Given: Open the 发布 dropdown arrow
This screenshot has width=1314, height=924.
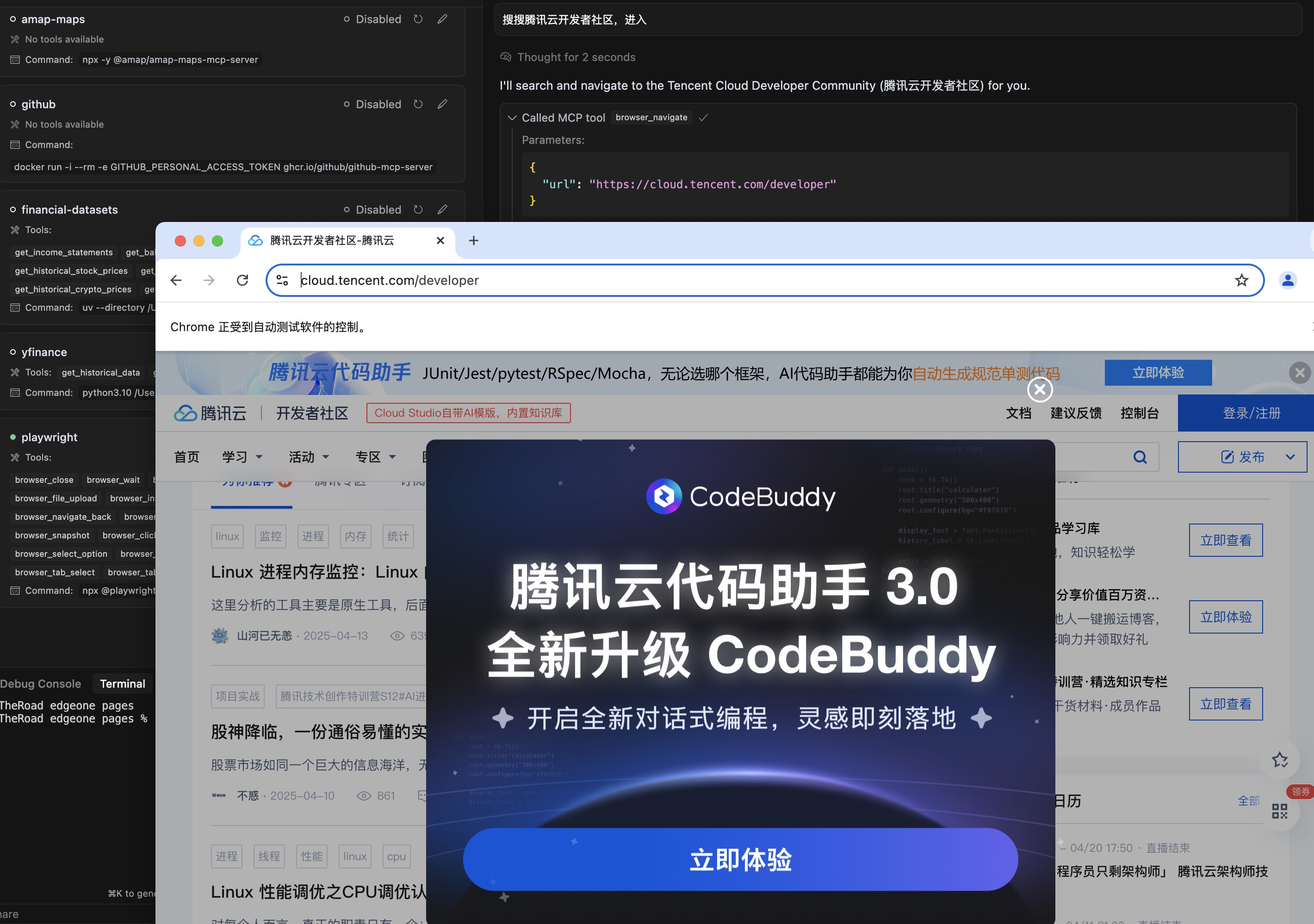Looking at the screenshot, I should [x=1290, y=457].
